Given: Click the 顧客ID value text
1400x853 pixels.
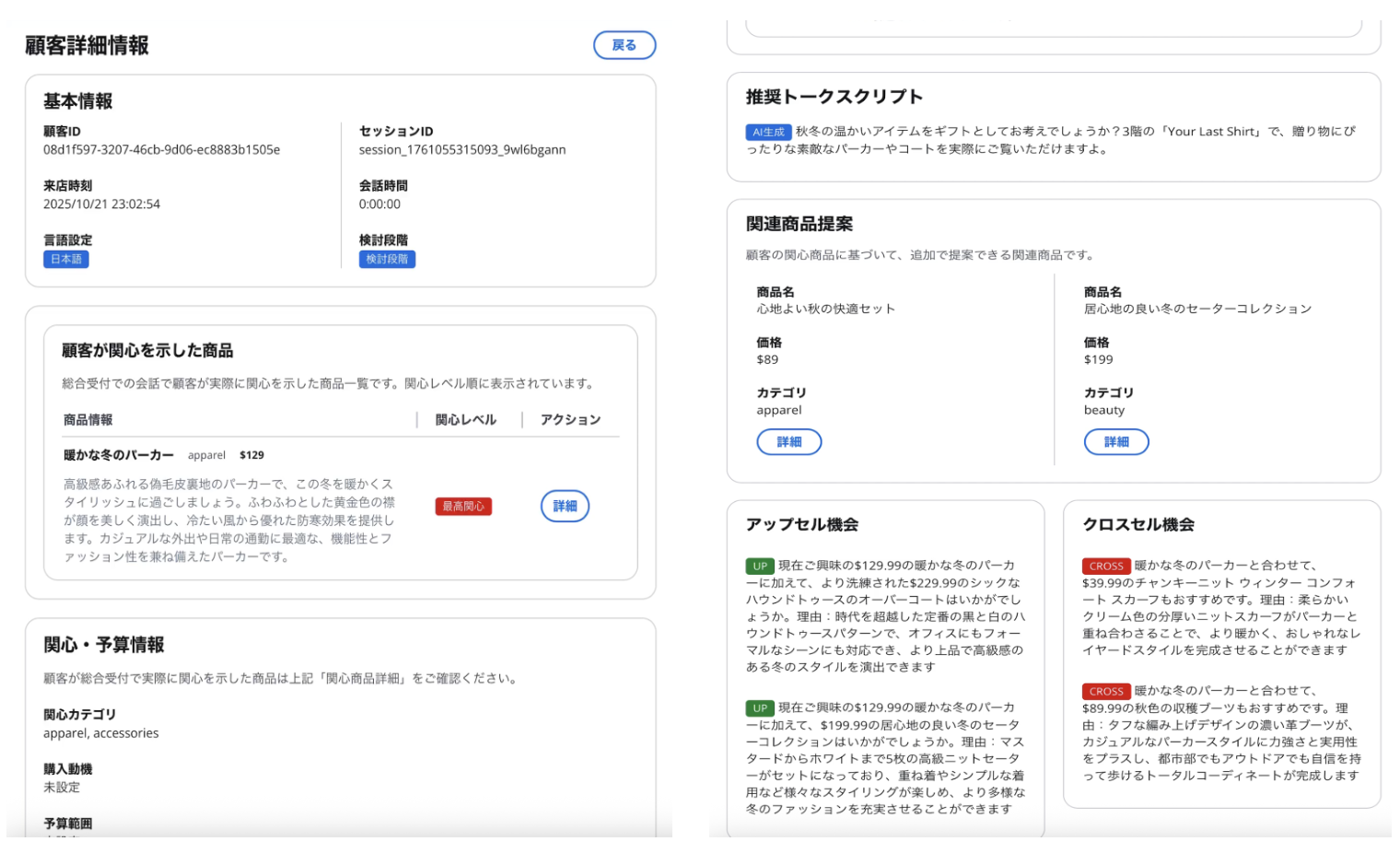Looking at the screenshot, I should coord(161,150).
